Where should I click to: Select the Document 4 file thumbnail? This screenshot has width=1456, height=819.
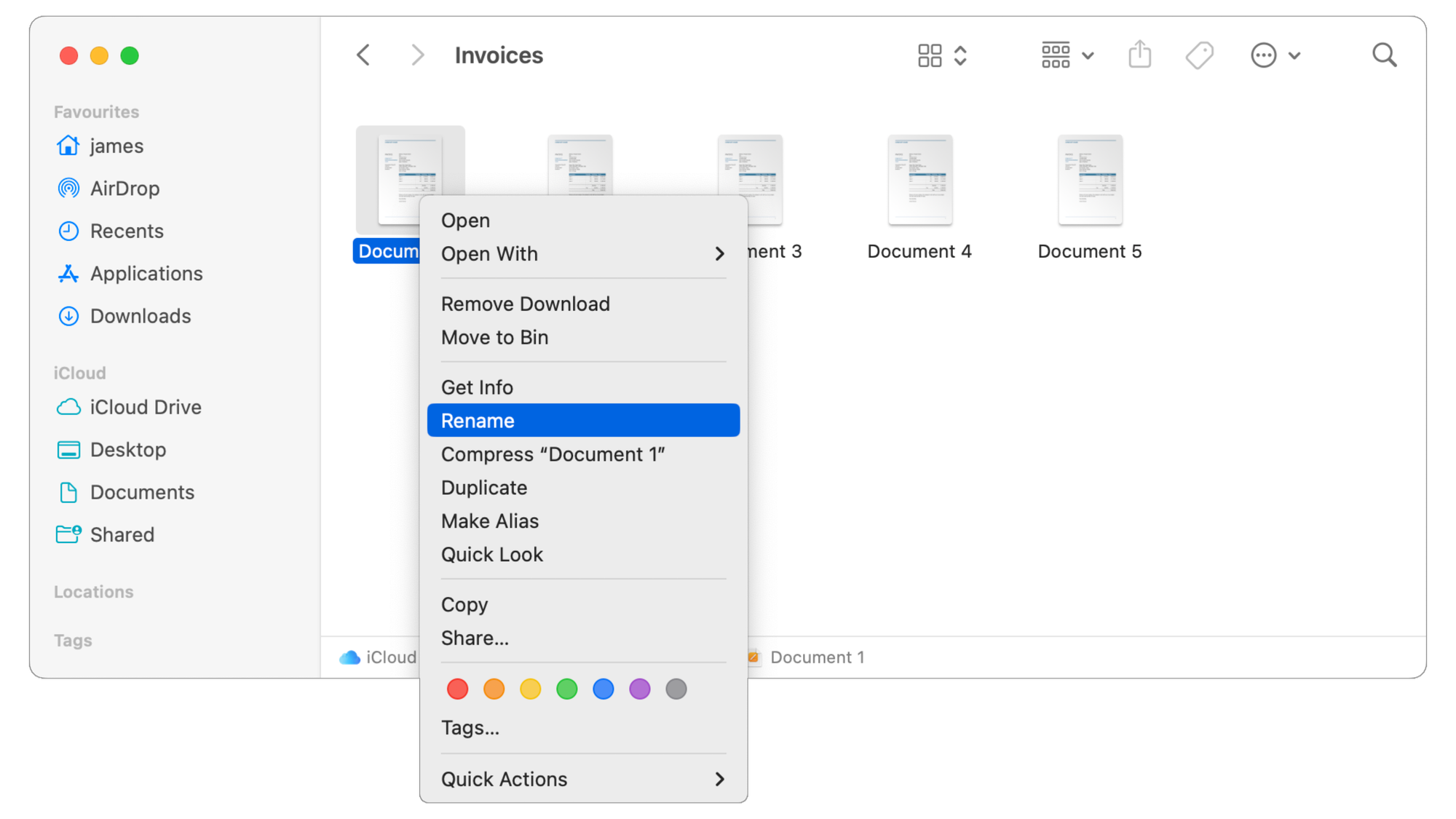[919, 179]
